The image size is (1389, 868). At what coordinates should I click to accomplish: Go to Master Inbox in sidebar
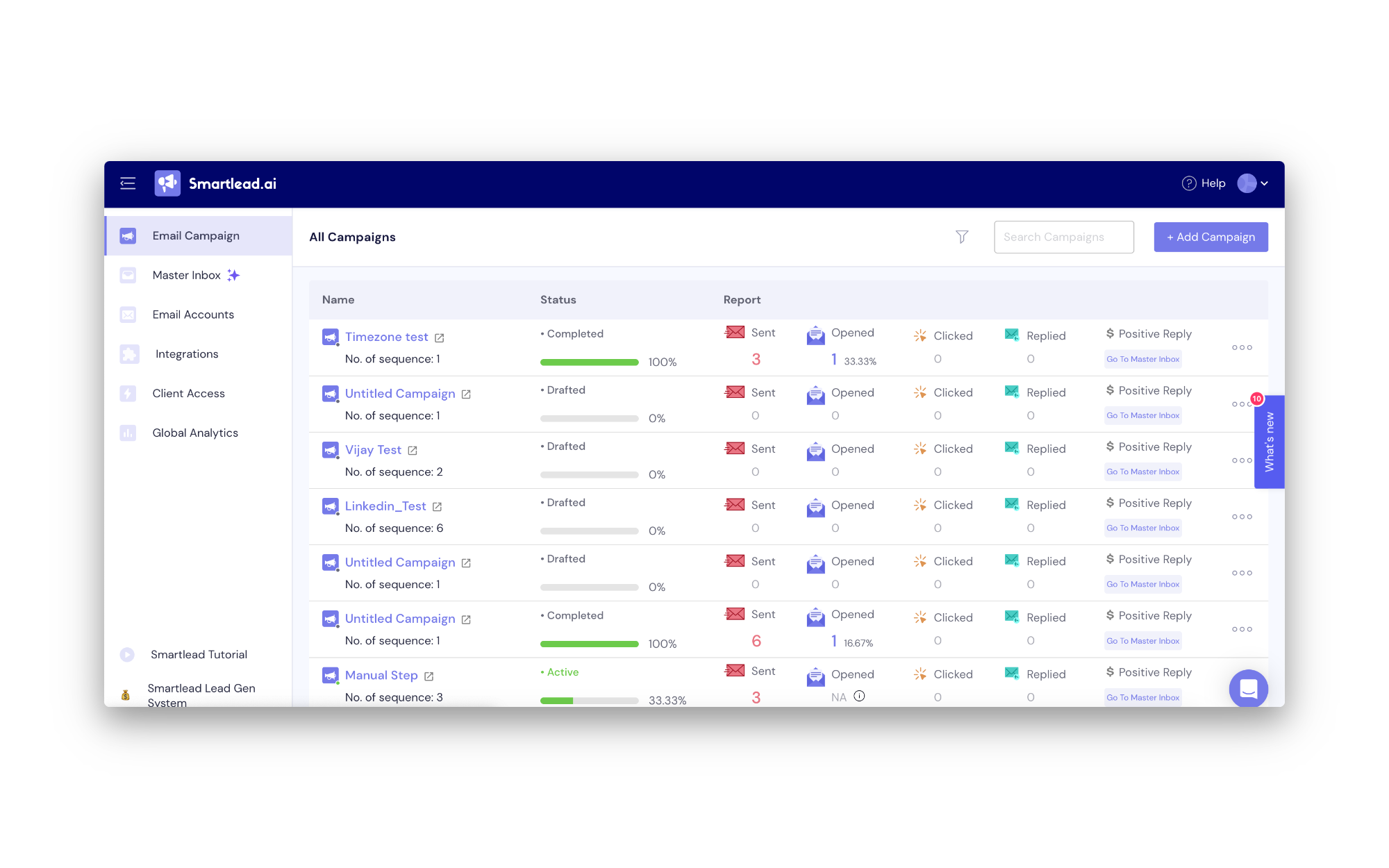(x=186, y=275)
